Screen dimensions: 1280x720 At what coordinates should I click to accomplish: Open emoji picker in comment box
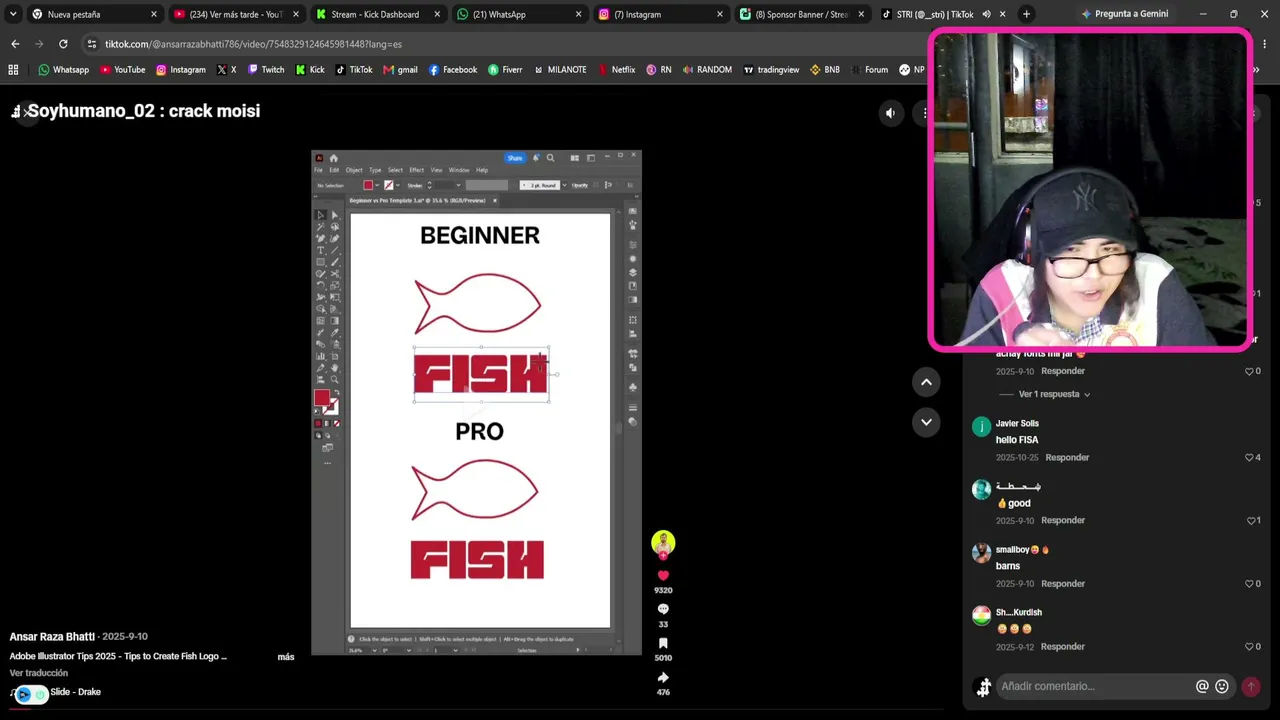click(1222, 687)
